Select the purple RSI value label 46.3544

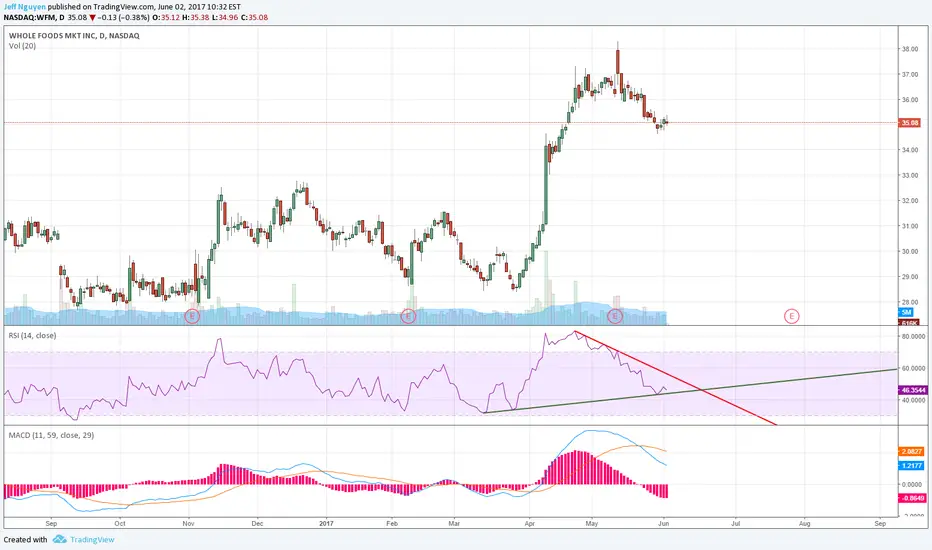click(911, 390)
